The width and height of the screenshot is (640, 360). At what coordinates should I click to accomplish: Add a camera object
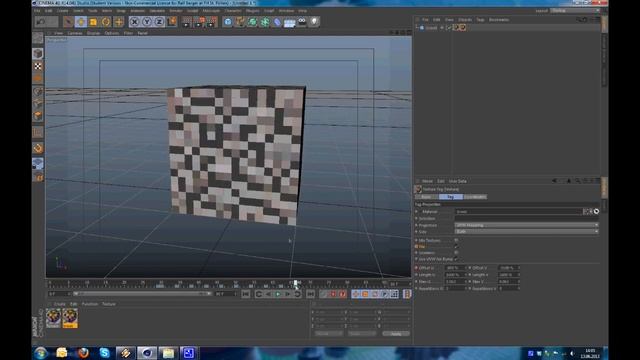coord(302,22)
